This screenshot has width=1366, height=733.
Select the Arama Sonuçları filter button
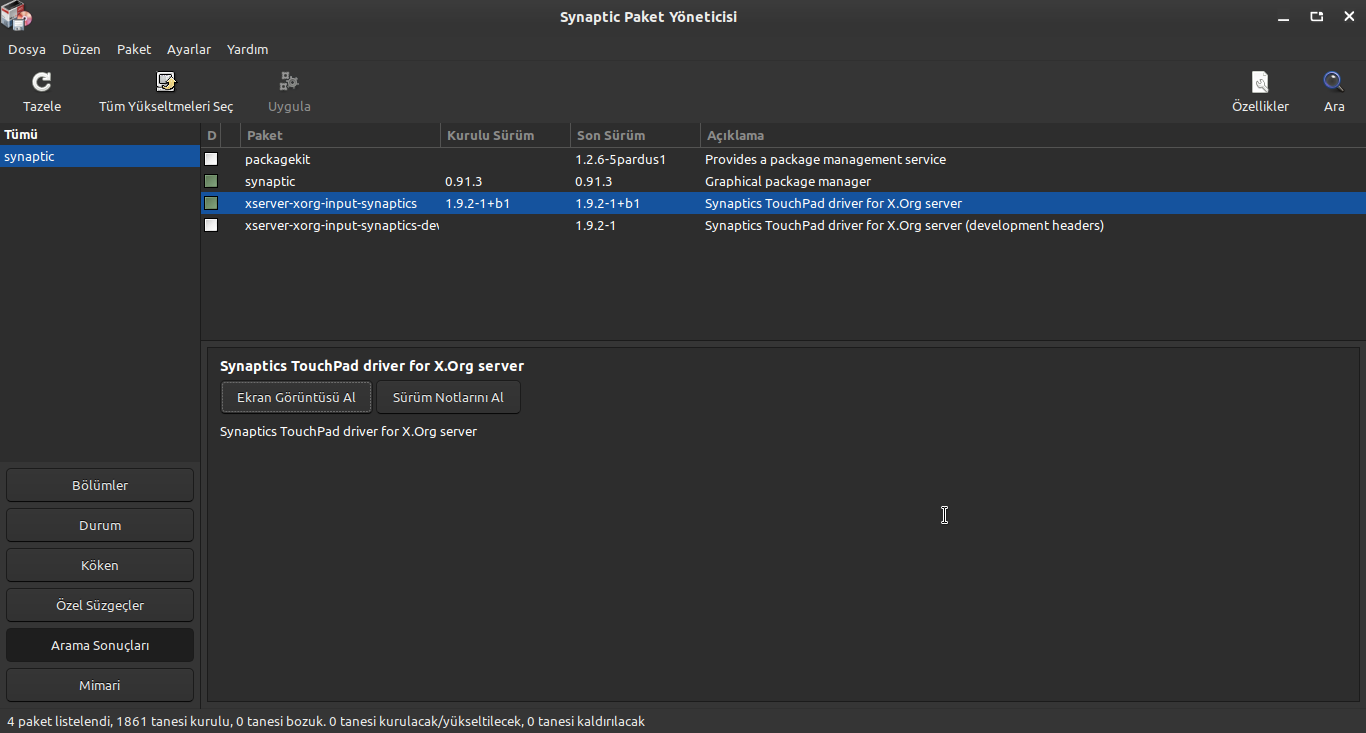tap(100, 645)
